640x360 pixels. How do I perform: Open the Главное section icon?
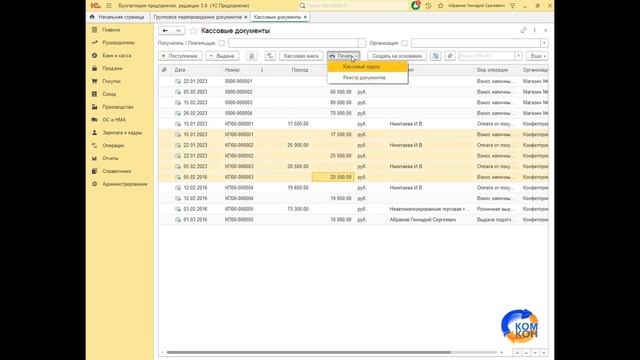[x=94, y=30]
